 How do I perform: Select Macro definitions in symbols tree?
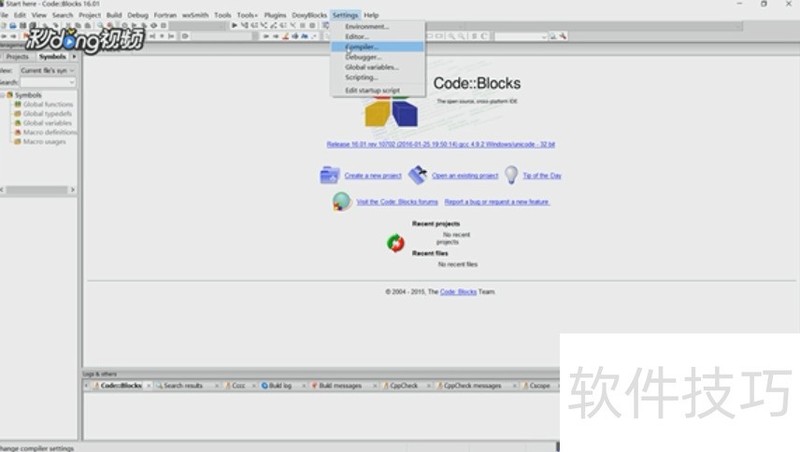(x=49, y=132)
